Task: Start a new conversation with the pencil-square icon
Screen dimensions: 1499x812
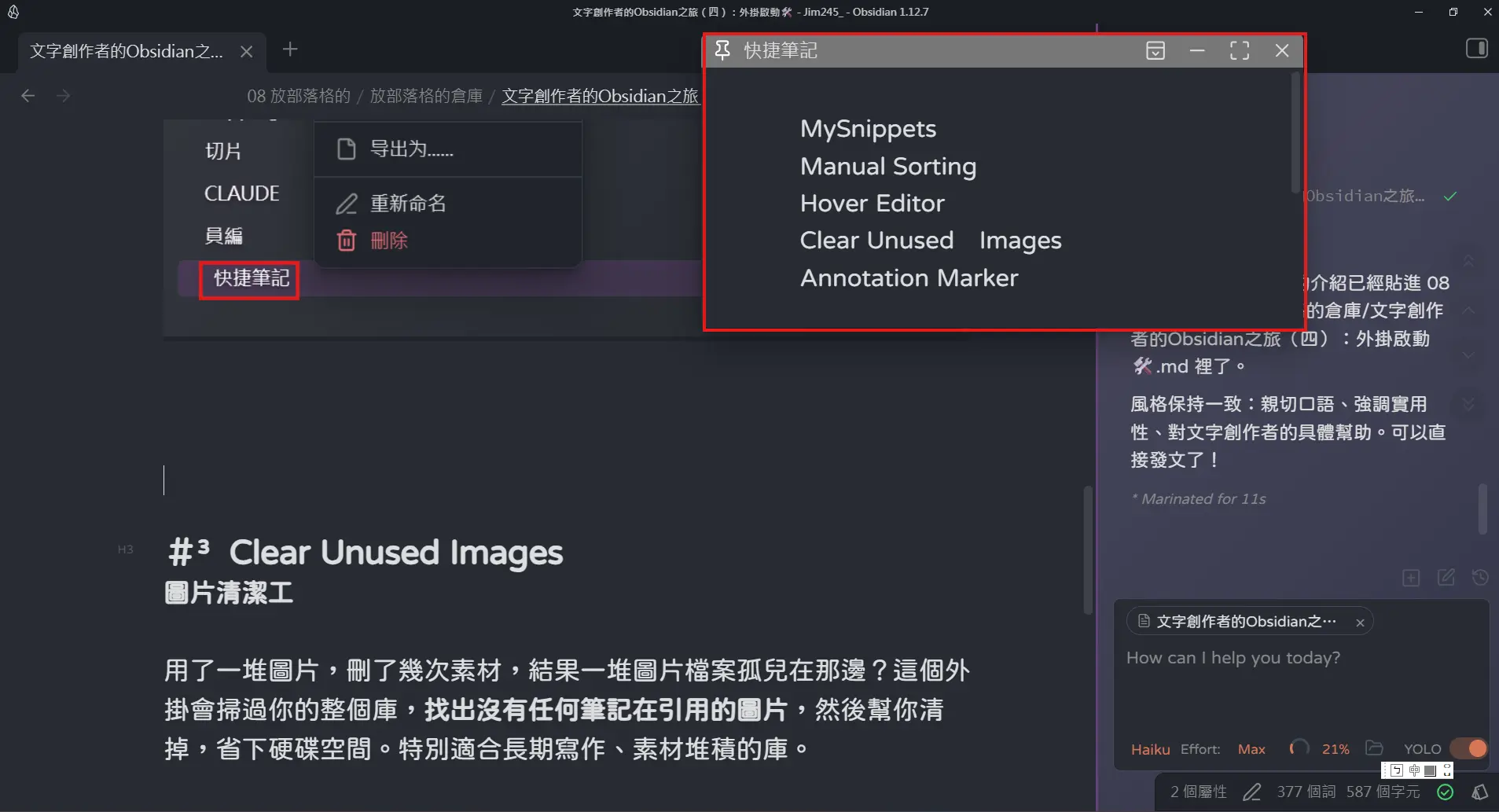Action: [1446, 578]
